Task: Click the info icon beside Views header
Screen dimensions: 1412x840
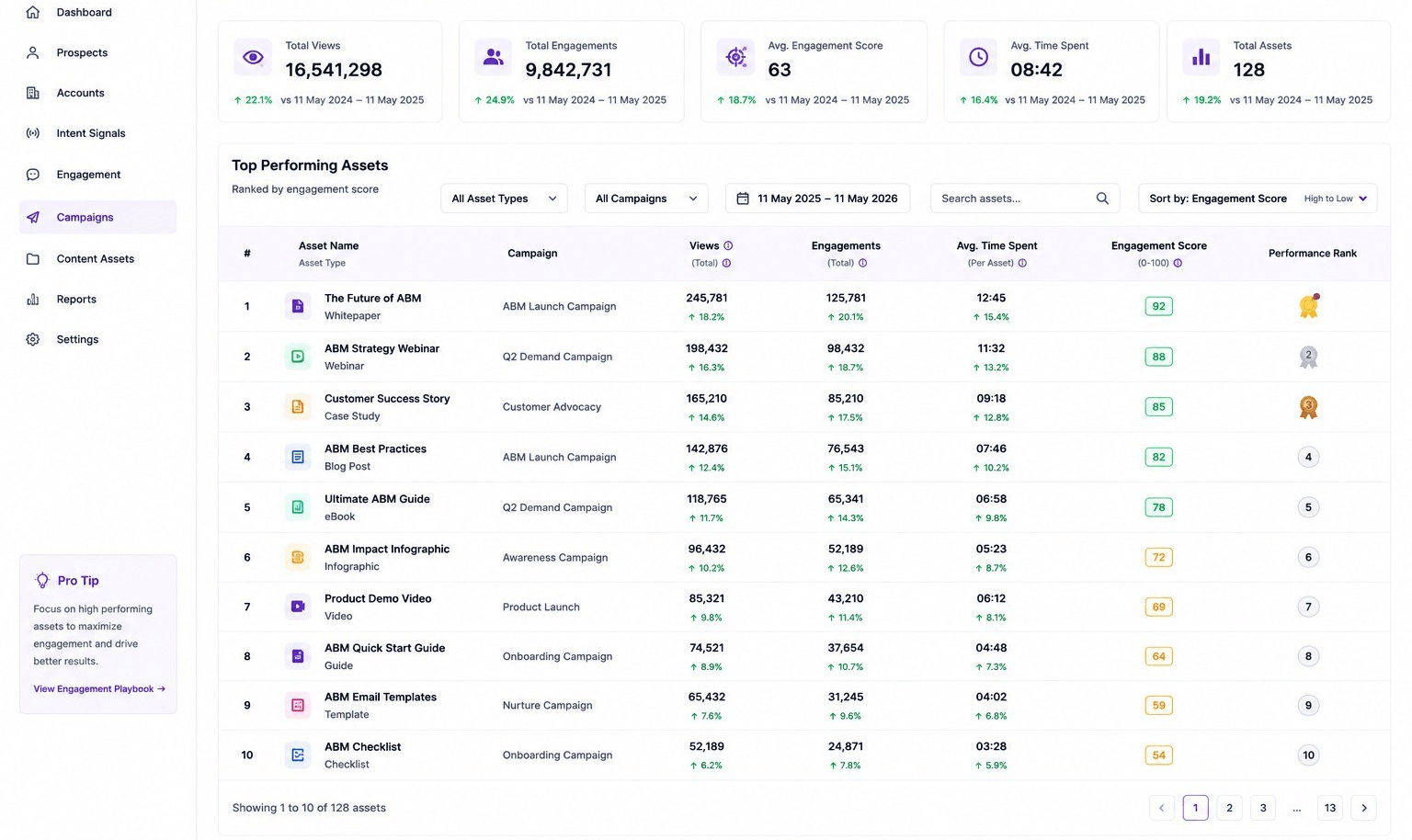Action: [728, 245]
